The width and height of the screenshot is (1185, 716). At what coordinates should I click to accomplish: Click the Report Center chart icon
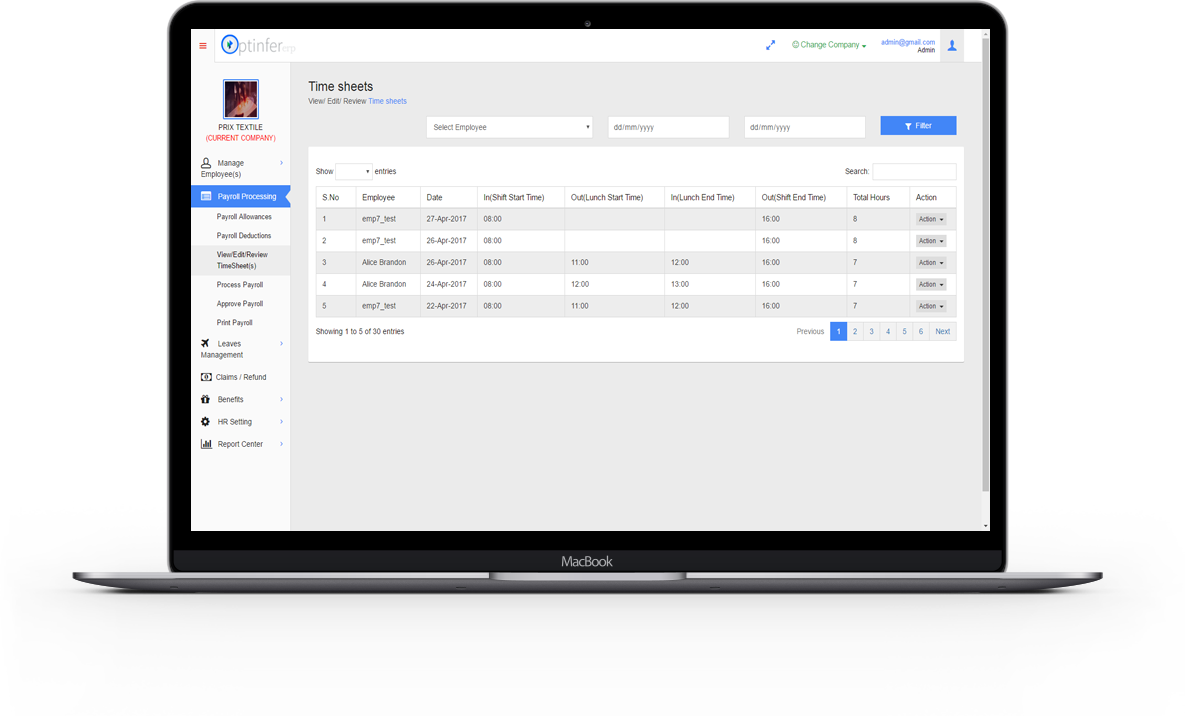(x=206, y=444)
